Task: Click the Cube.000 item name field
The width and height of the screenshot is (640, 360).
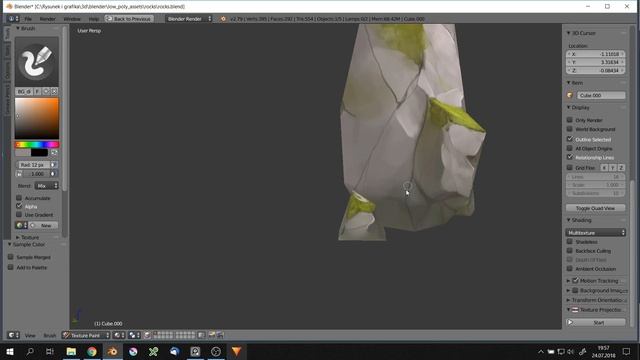Action: (x=601, y=95)
